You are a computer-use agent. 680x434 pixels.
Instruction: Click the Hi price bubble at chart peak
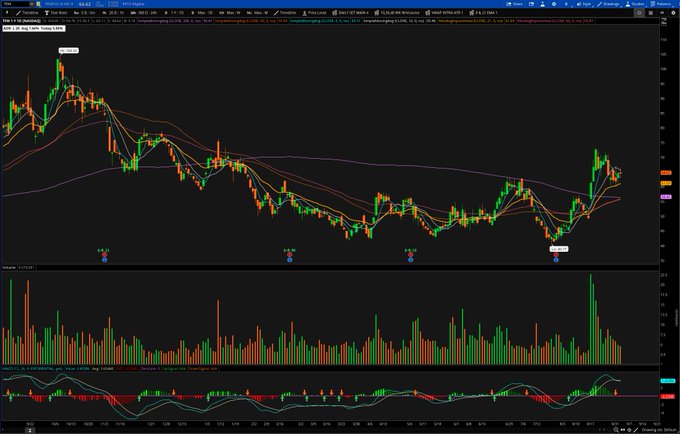[x=69, y=51]
